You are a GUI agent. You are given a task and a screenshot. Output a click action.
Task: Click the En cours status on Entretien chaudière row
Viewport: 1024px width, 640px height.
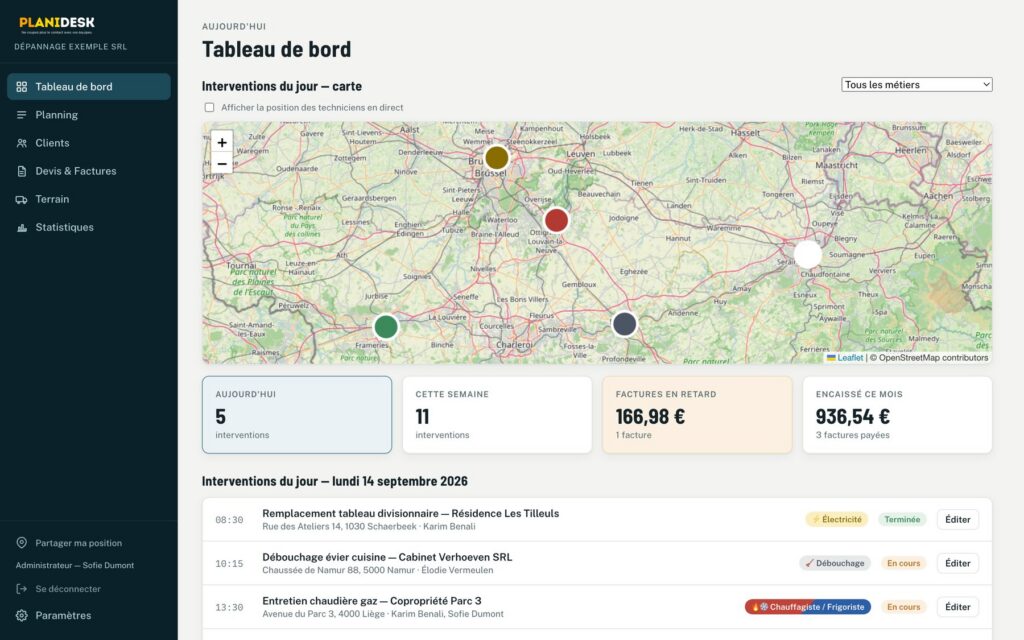903,607
